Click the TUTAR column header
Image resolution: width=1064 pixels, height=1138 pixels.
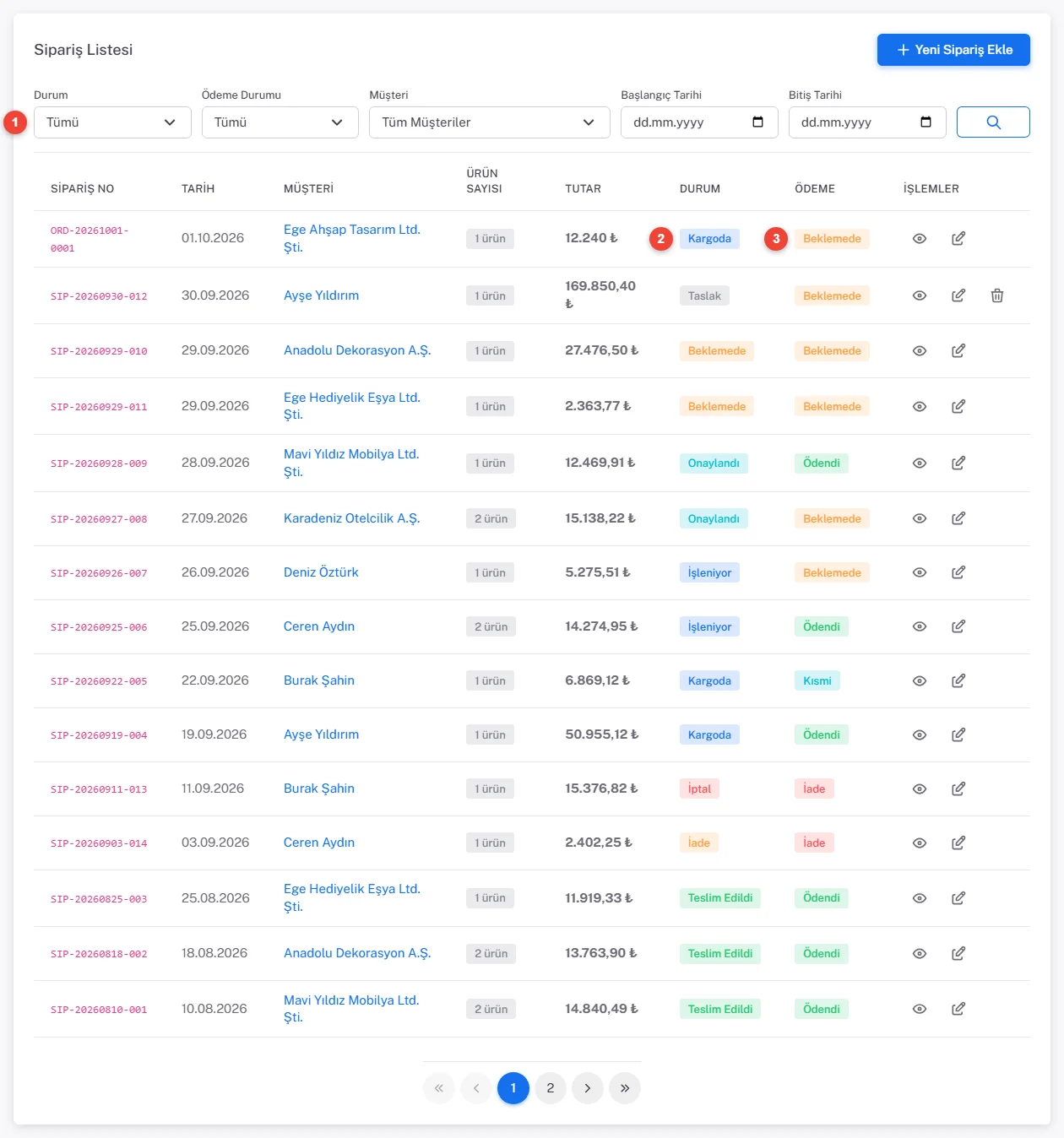pos(584,189)
